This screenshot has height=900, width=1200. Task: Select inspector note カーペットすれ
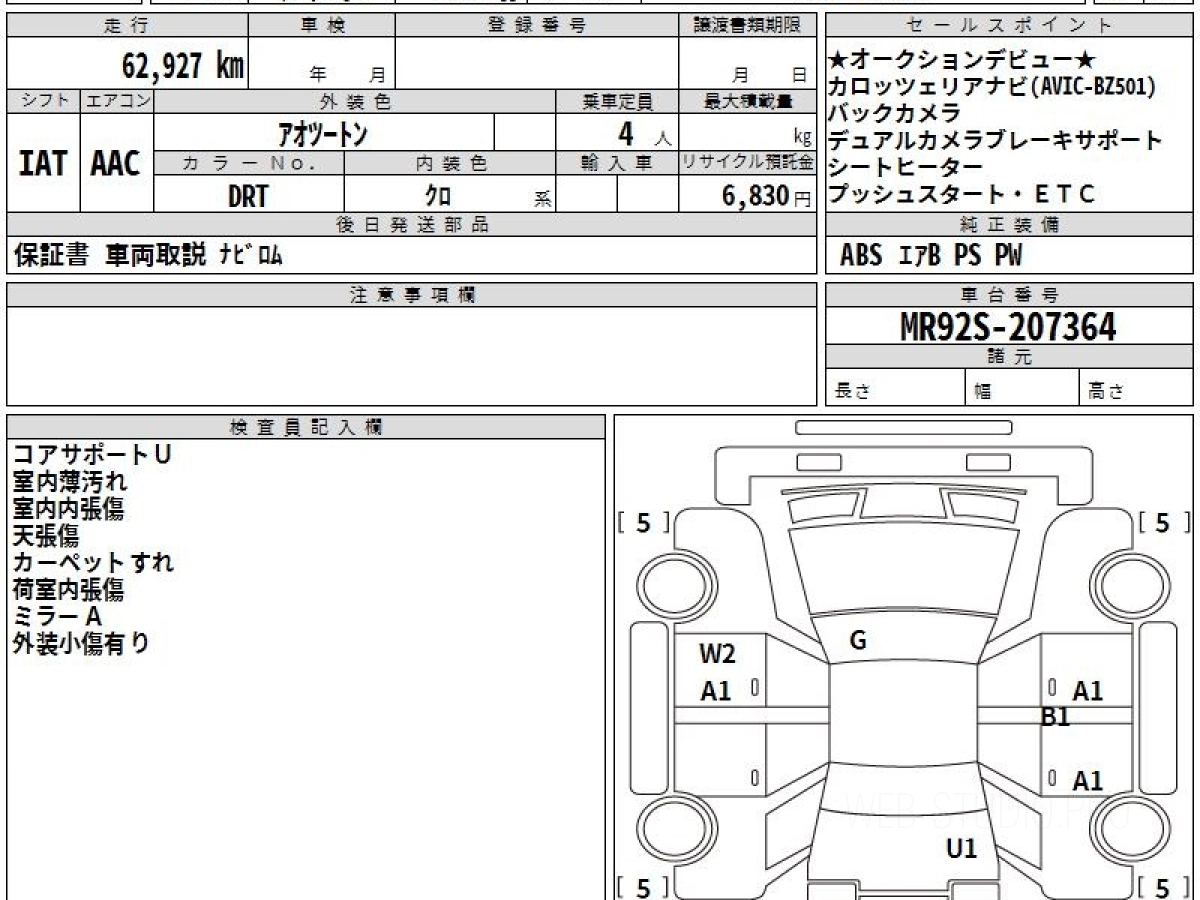pos(93,563)
